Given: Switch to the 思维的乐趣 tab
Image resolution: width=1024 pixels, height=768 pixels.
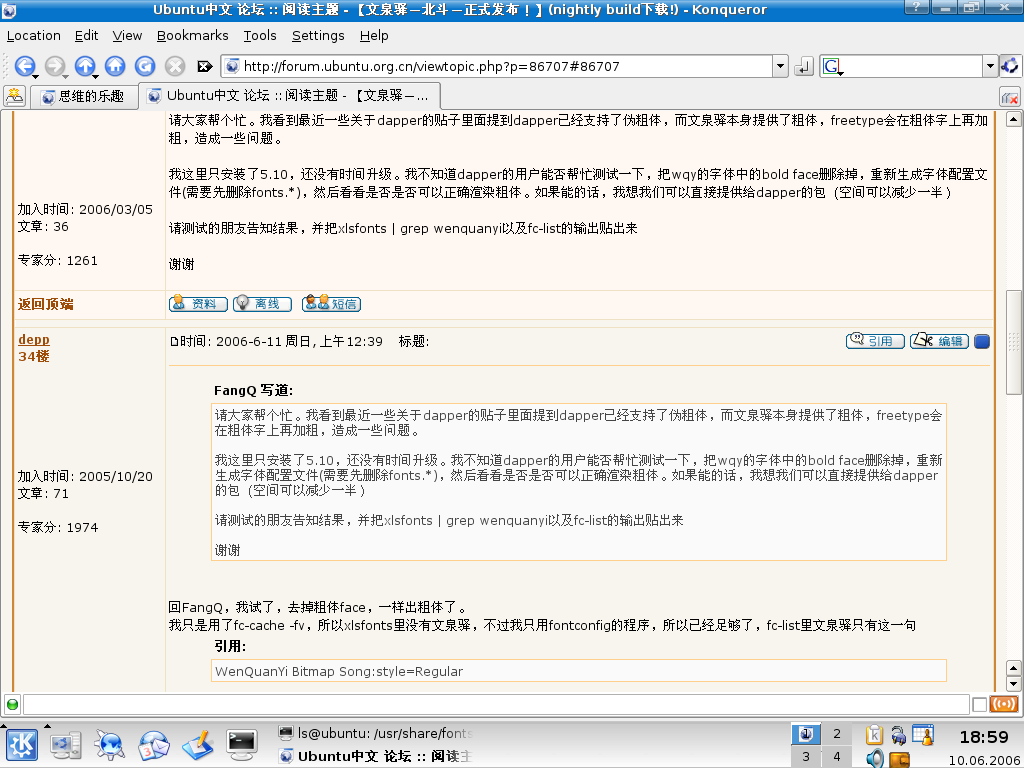Looking at the screenshot, I should pos(84,97).
